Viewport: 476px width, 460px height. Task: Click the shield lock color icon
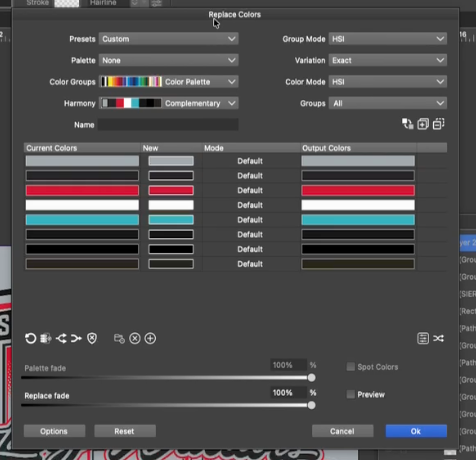click(92, 339)
